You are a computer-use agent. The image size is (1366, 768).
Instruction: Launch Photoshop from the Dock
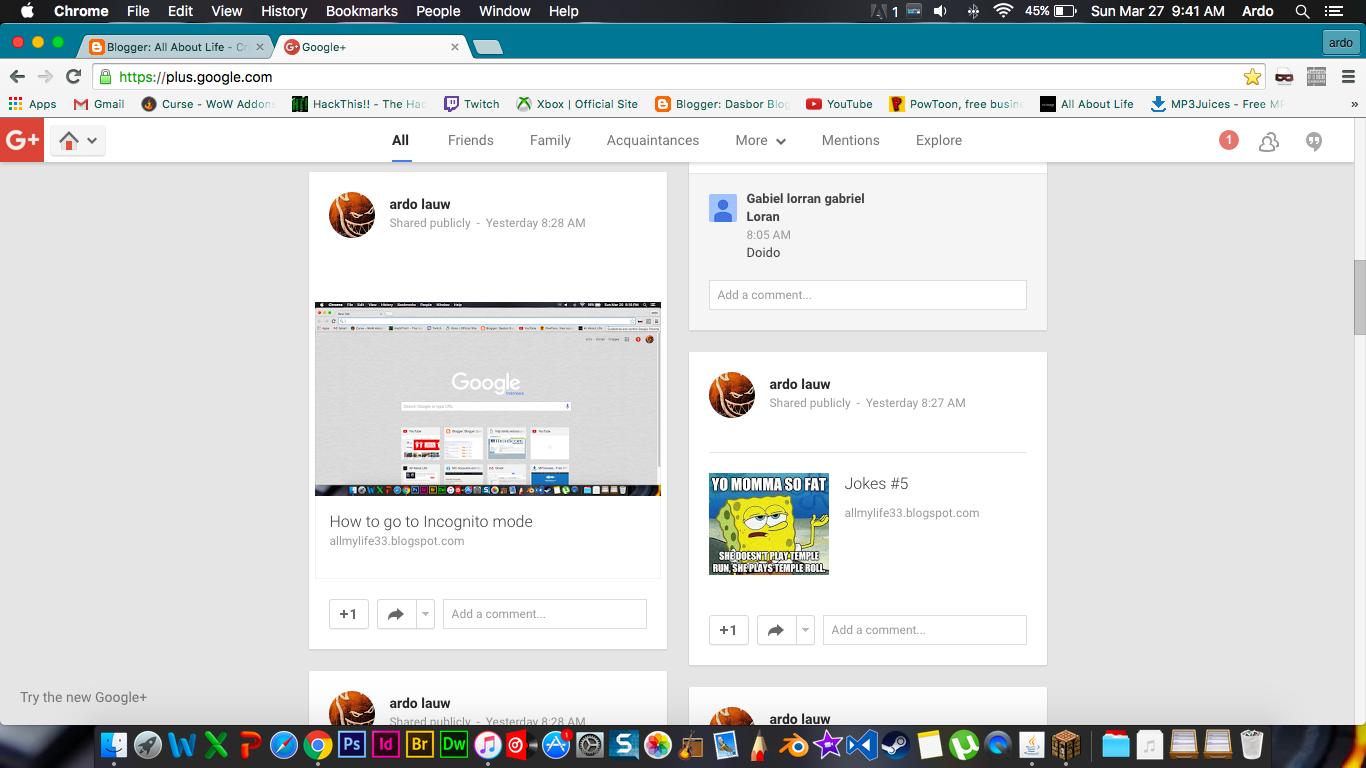pos(351,744)
